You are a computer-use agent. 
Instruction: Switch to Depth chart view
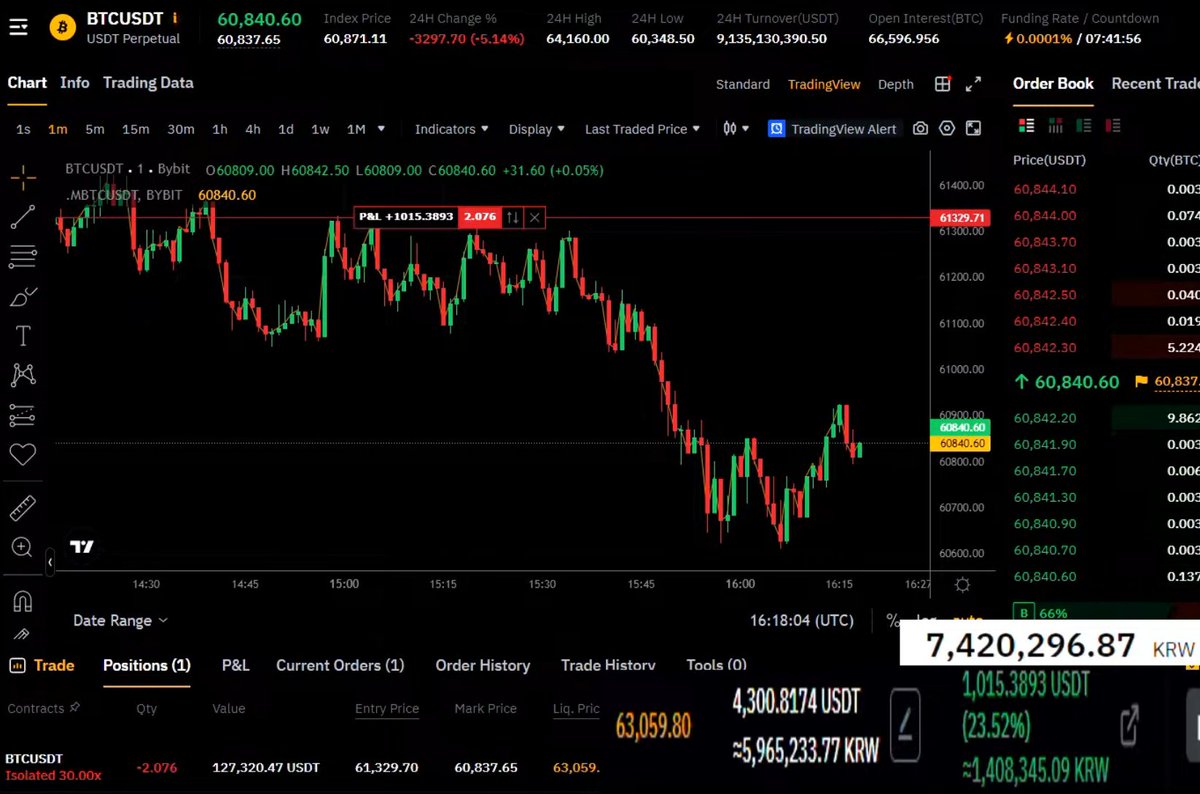click(x=896, y=84)
